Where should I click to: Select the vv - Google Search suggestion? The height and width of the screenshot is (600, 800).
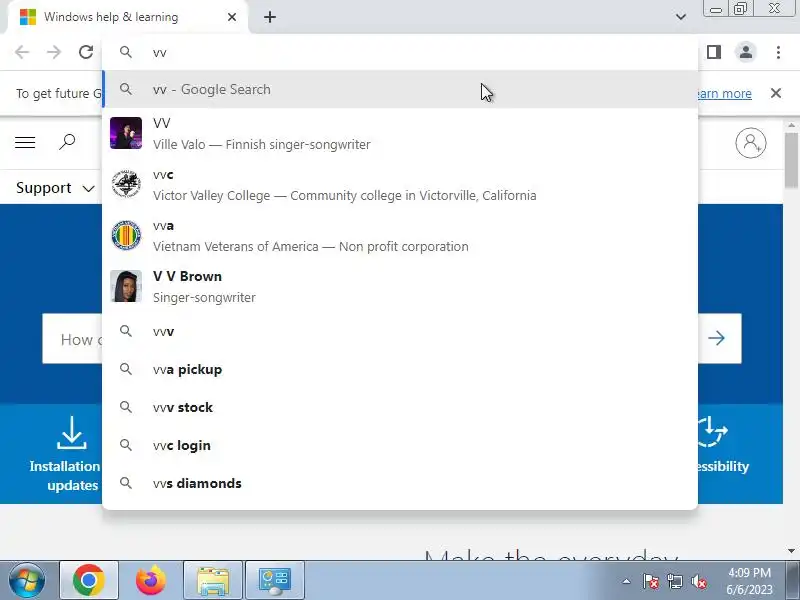(400, 89)
